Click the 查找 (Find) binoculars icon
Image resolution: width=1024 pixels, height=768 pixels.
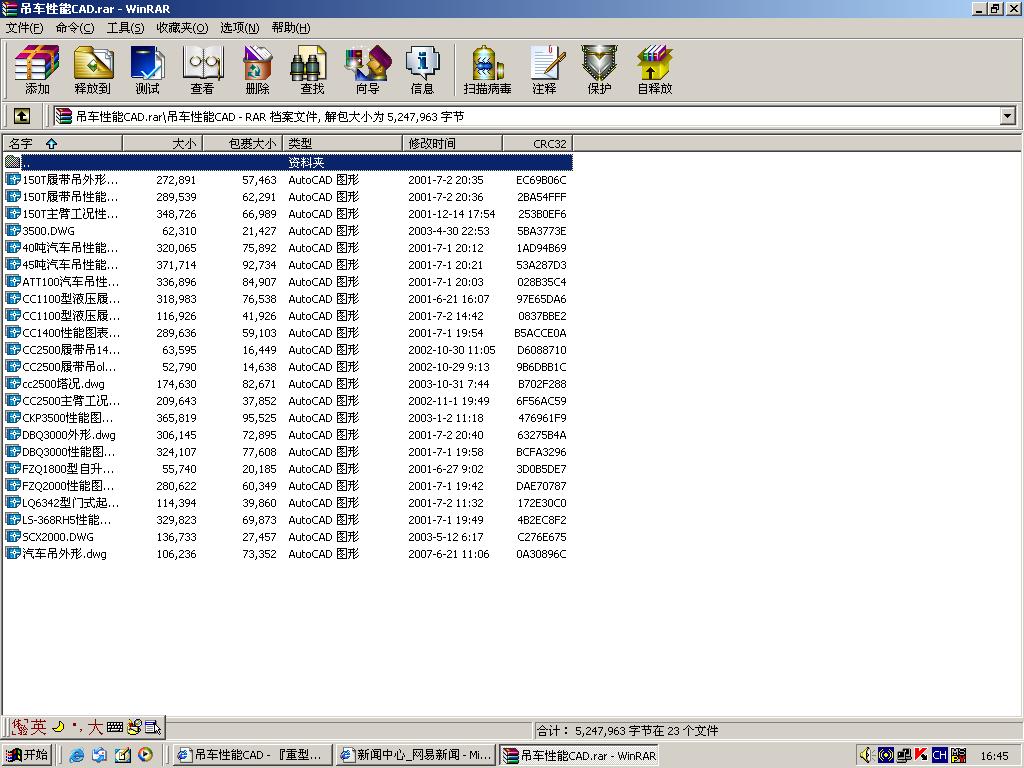coord(312,69)
